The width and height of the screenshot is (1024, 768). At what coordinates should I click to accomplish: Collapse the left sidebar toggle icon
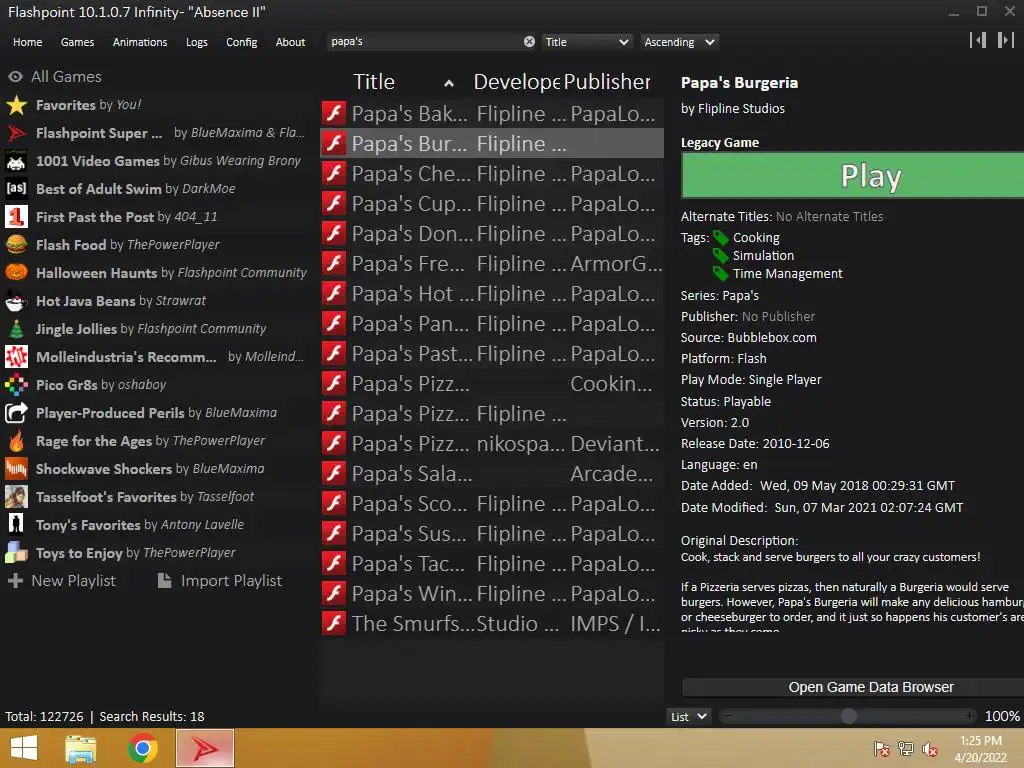978,40
